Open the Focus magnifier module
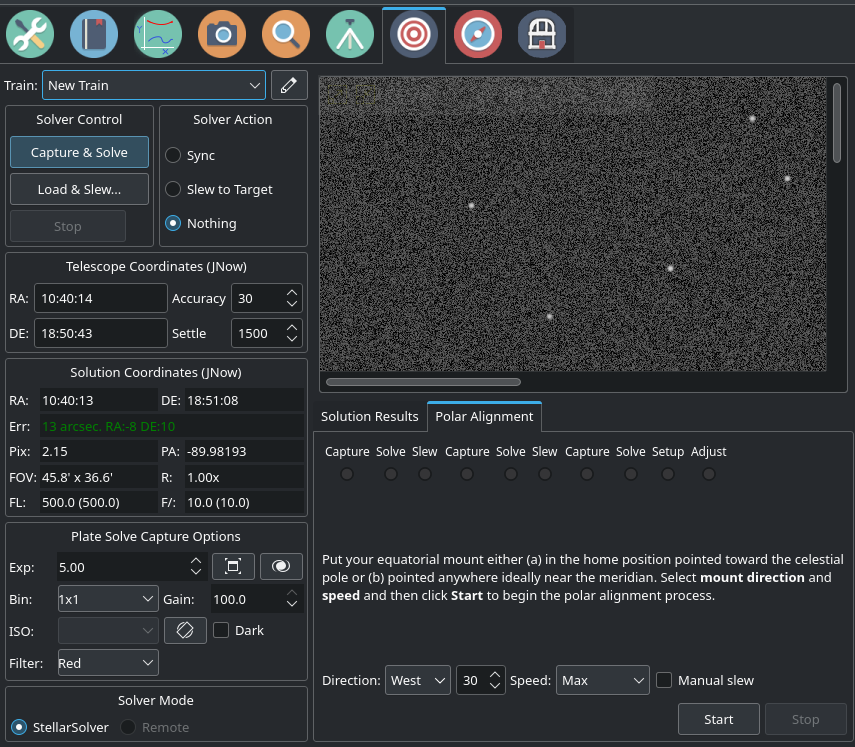The image size is (855, 747). coord(286,34)
